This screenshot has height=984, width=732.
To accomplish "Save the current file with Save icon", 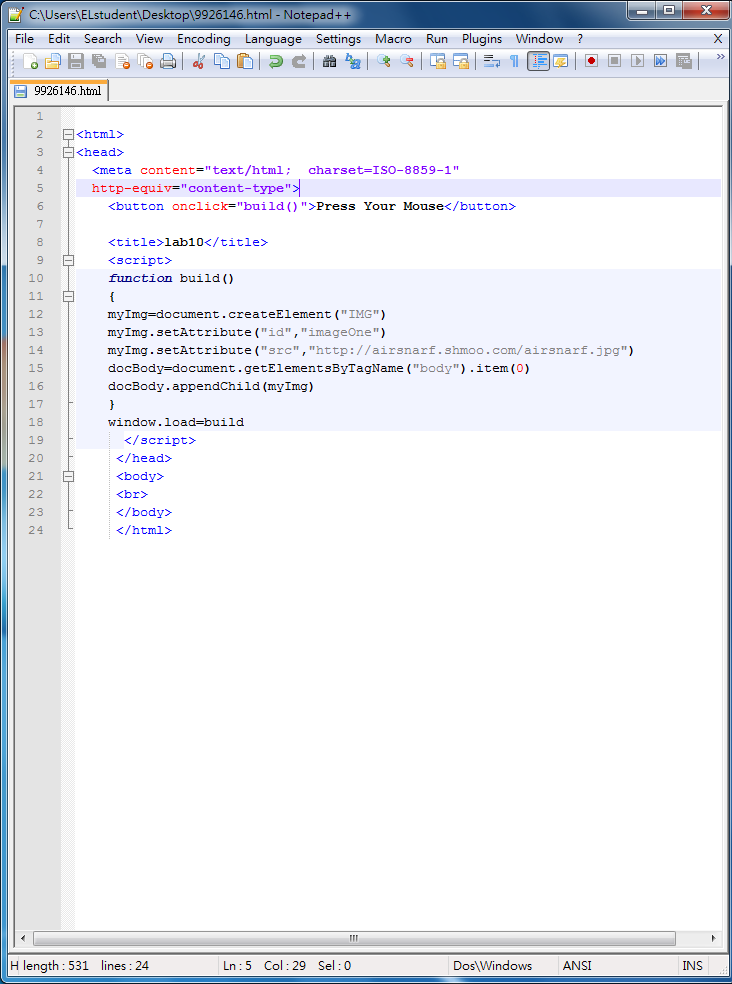I will point(76,61).
